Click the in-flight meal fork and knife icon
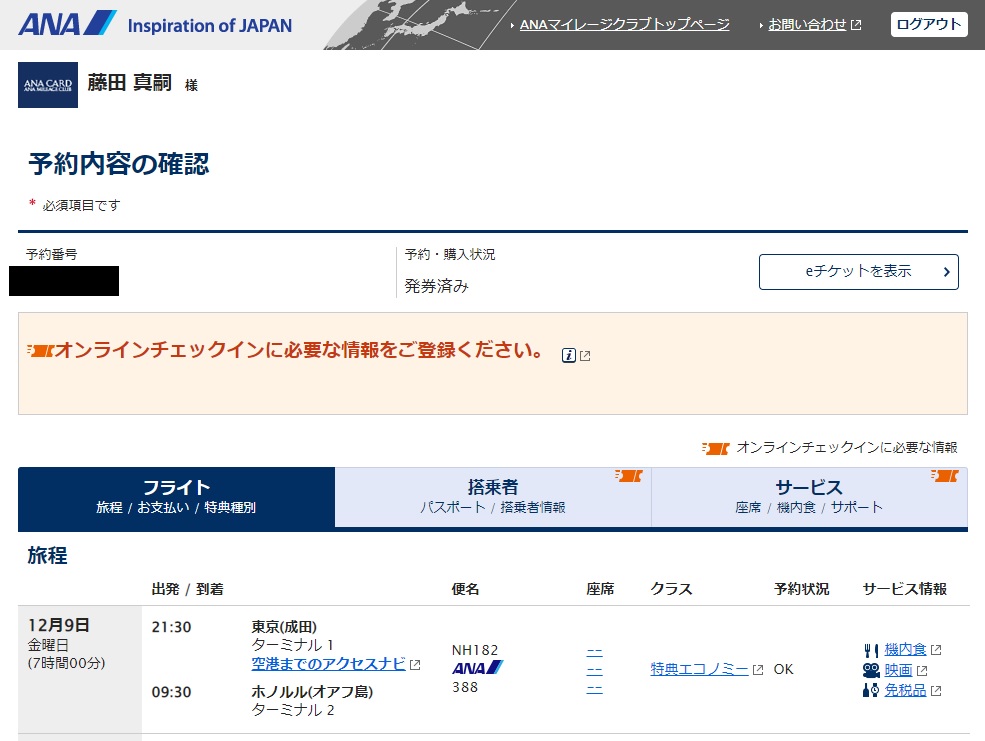 (870, 650)
